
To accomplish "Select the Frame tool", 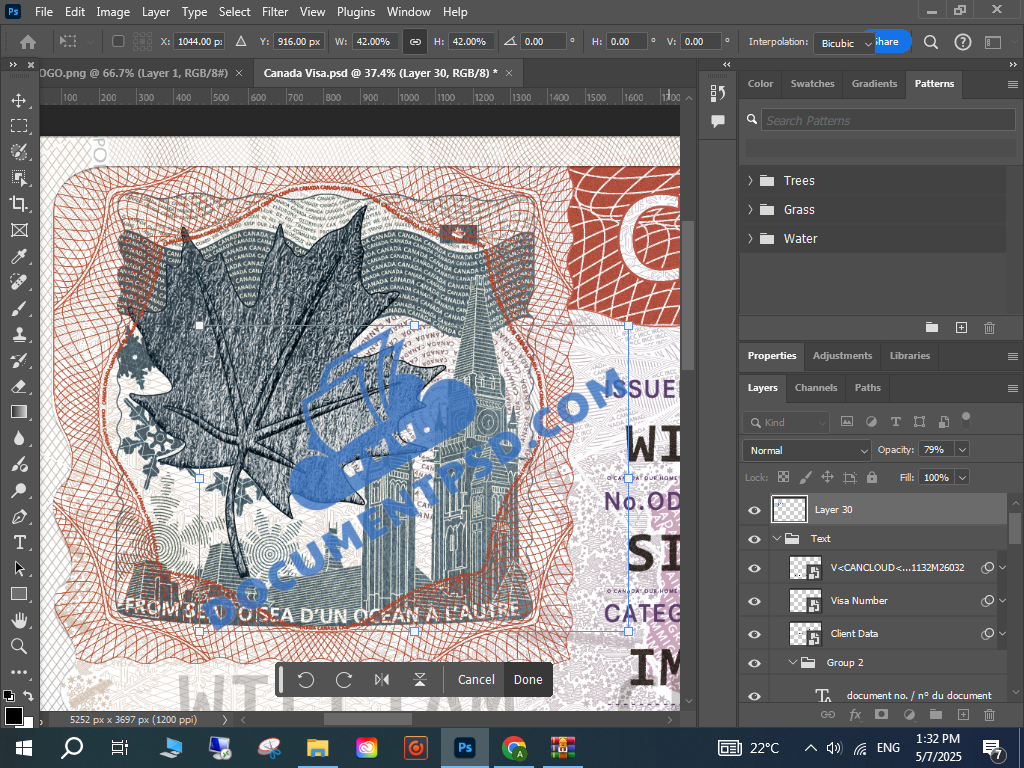I will pos(19,230).
